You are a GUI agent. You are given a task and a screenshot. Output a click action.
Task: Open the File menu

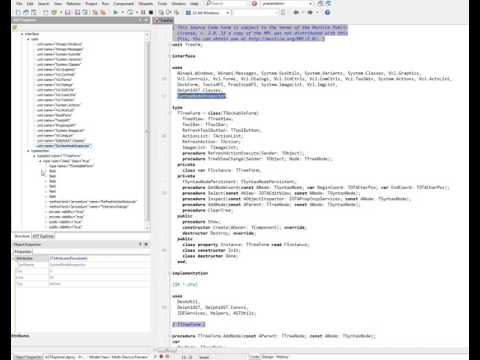pos(19,4)
